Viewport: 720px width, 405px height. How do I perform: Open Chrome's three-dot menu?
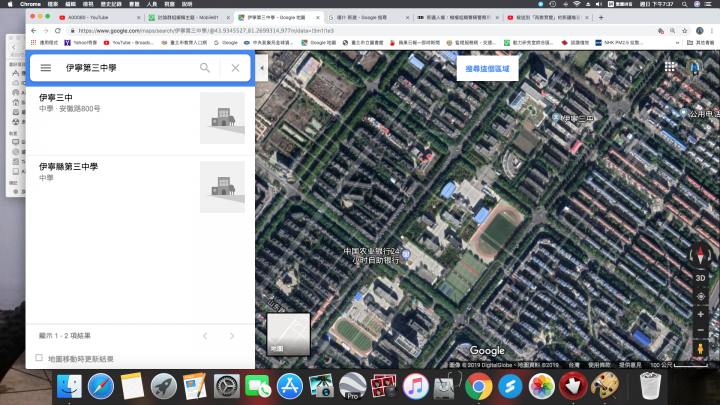(x=711, y=31)
